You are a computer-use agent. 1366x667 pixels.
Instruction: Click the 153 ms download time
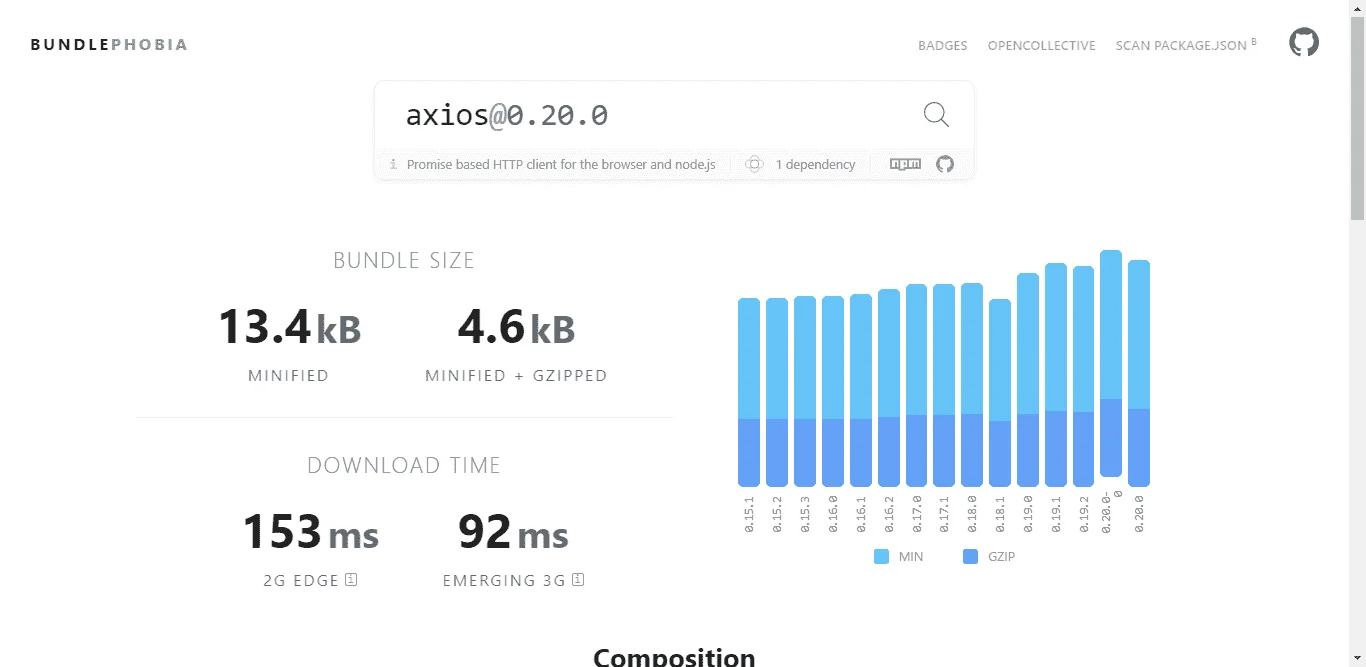(311, 532)
